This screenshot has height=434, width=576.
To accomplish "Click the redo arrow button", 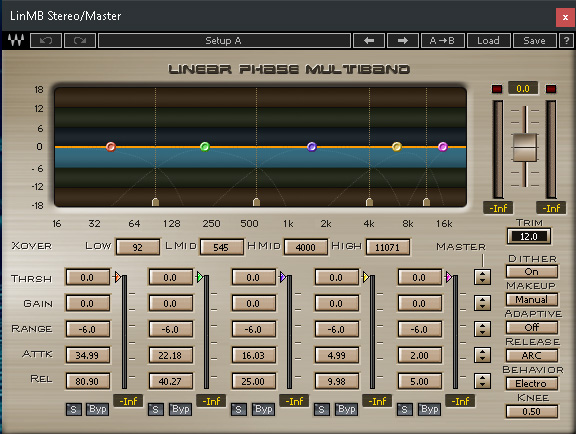I will (80, 40).
